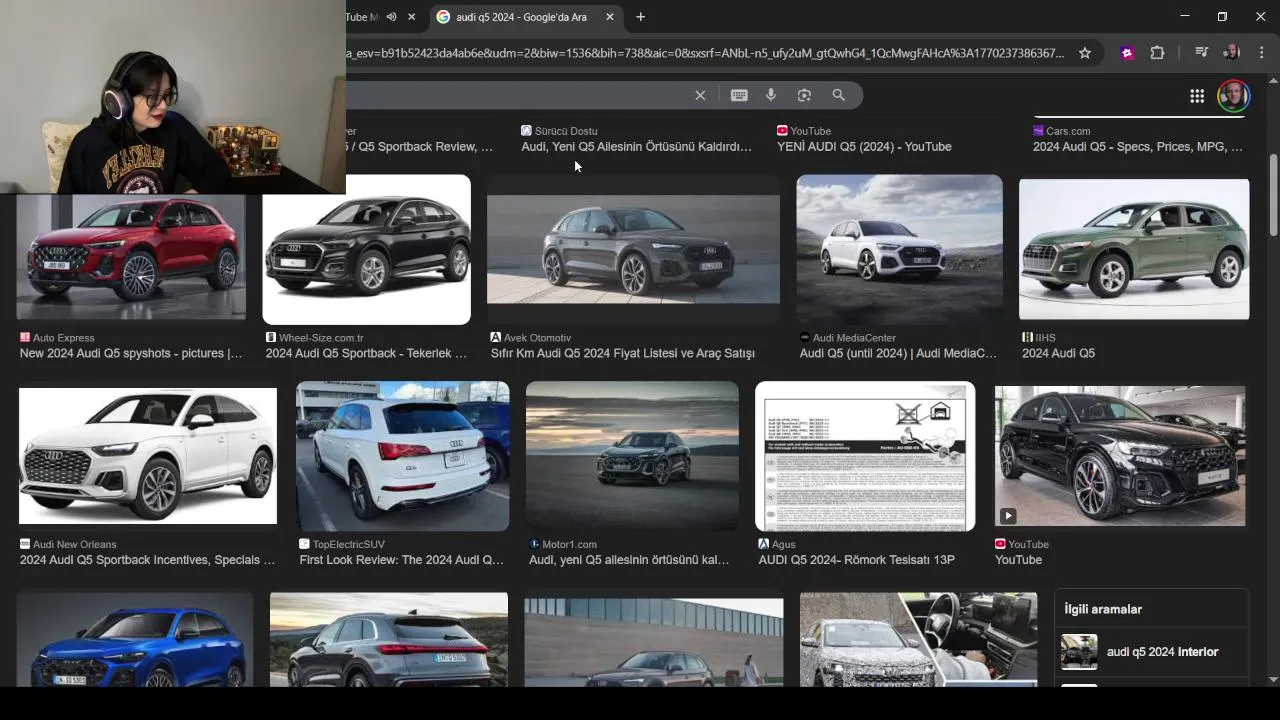Open the '2024 Audi Q5' IIHS title link
Image resolution: width=1280 pixels, height=720 pixels.
click(1058, 353)
